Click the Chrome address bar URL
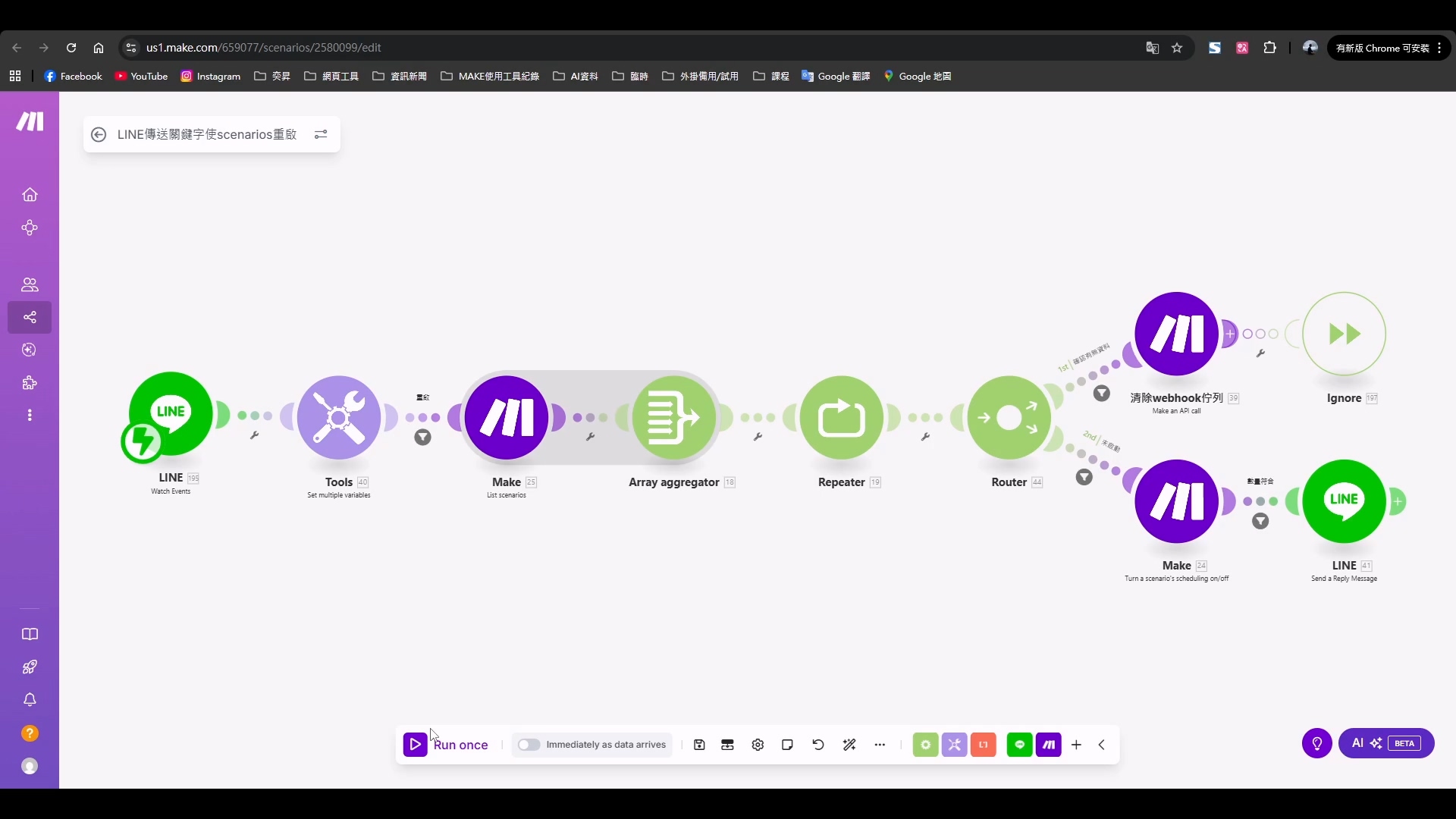The height and width of the screenshot is (819, 1456). [263, 48]
